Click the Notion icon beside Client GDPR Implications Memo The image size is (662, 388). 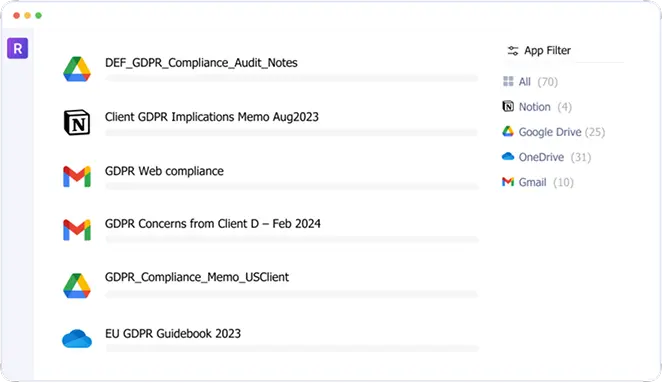pyautogui.click(x=77, y=122)
